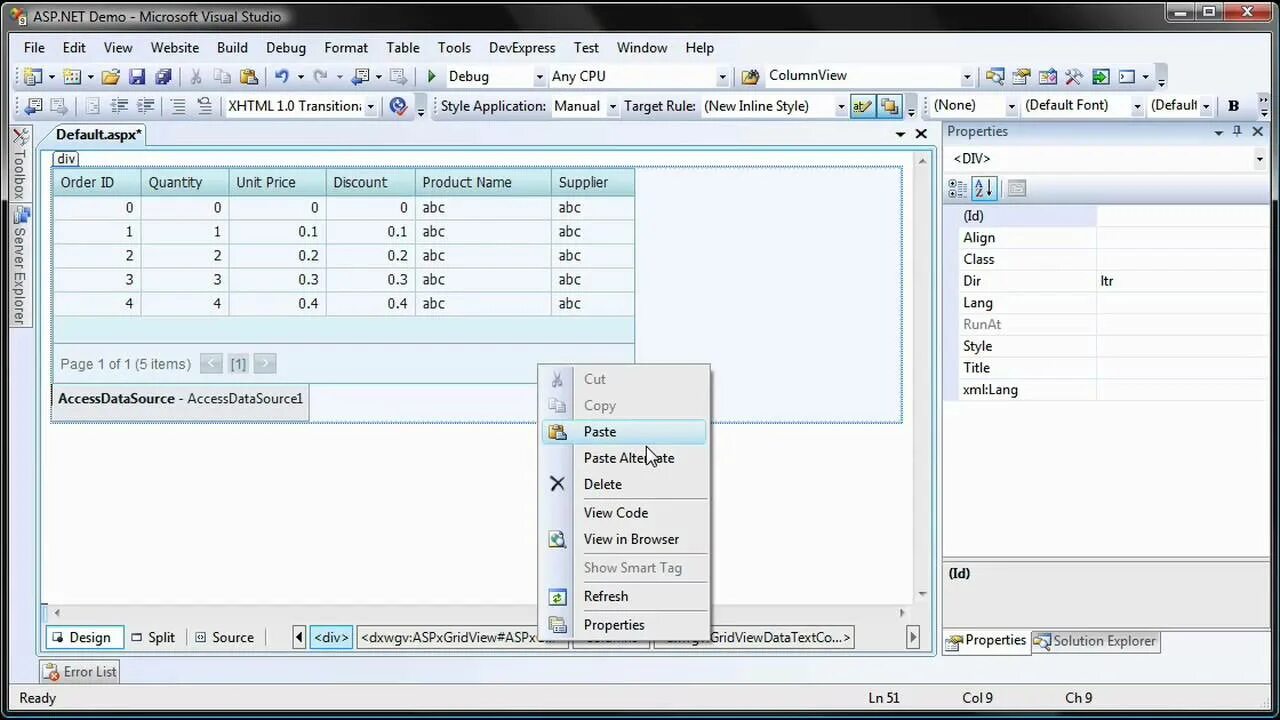Viewport: 1280px width, 720px height.
Task: Open the Any CPU platform dropdown
Action: 722,77
